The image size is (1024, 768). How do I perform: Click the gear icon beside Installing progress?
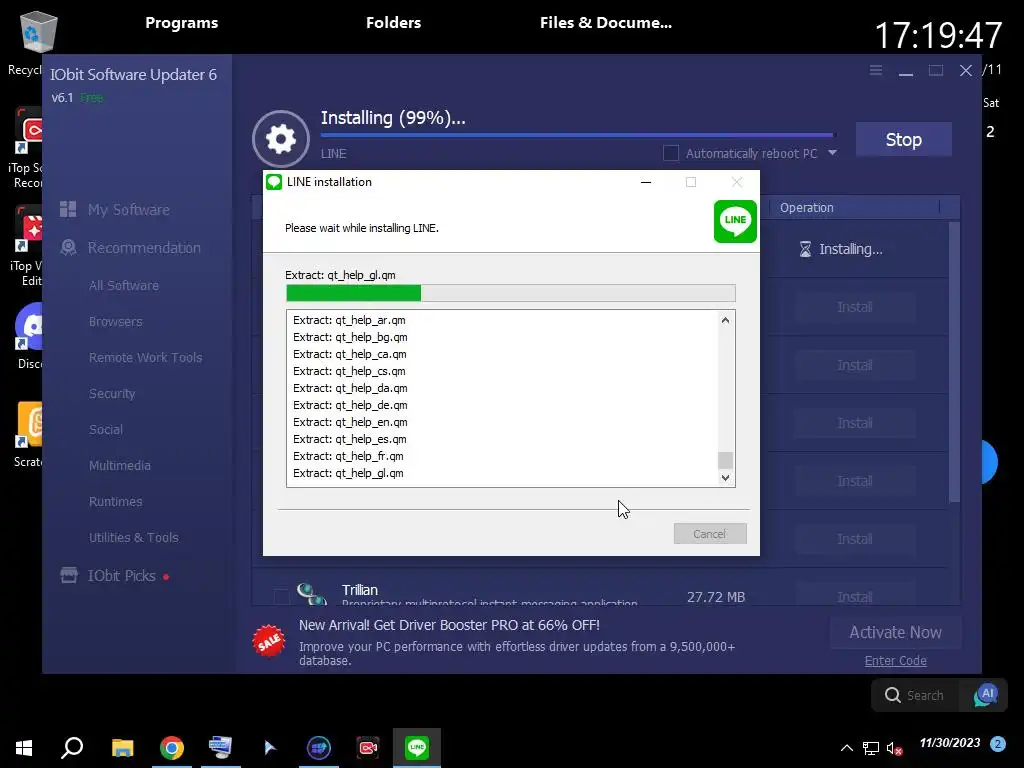click(281, 139)
